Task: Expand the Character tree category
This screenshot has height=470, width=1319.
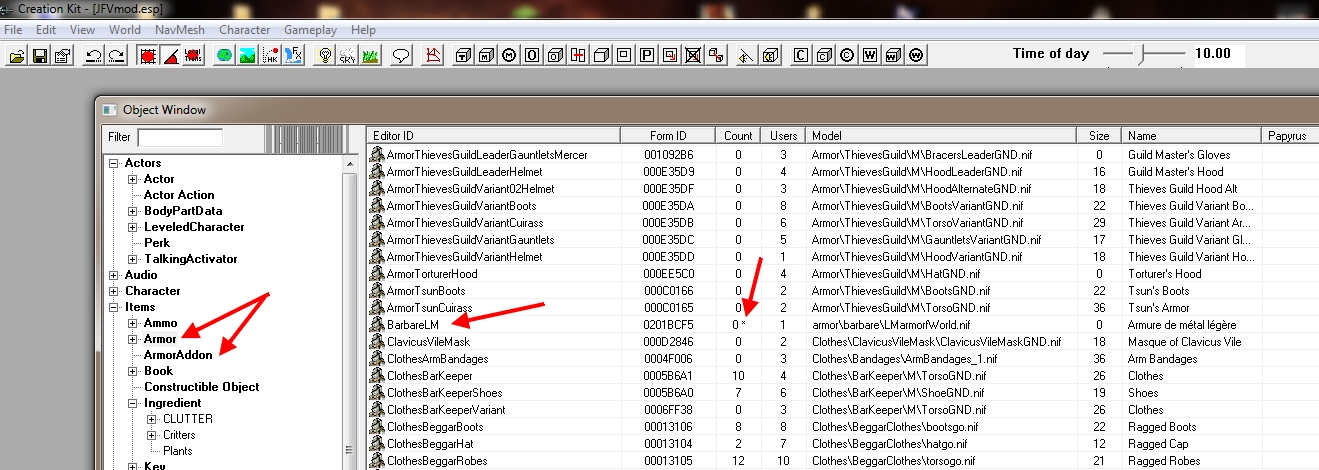Action: [x=114, y=291]
